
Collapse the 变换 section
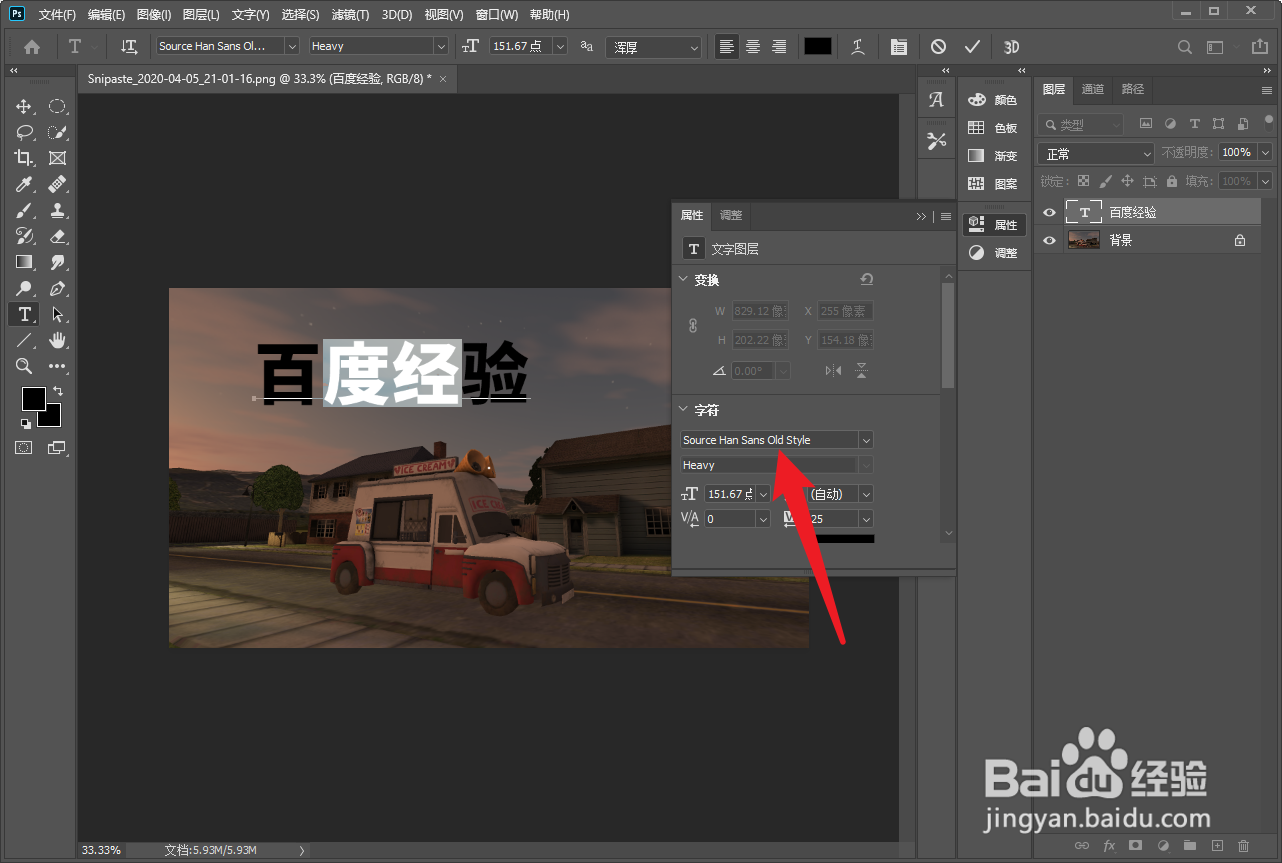[x=684, y=280]
